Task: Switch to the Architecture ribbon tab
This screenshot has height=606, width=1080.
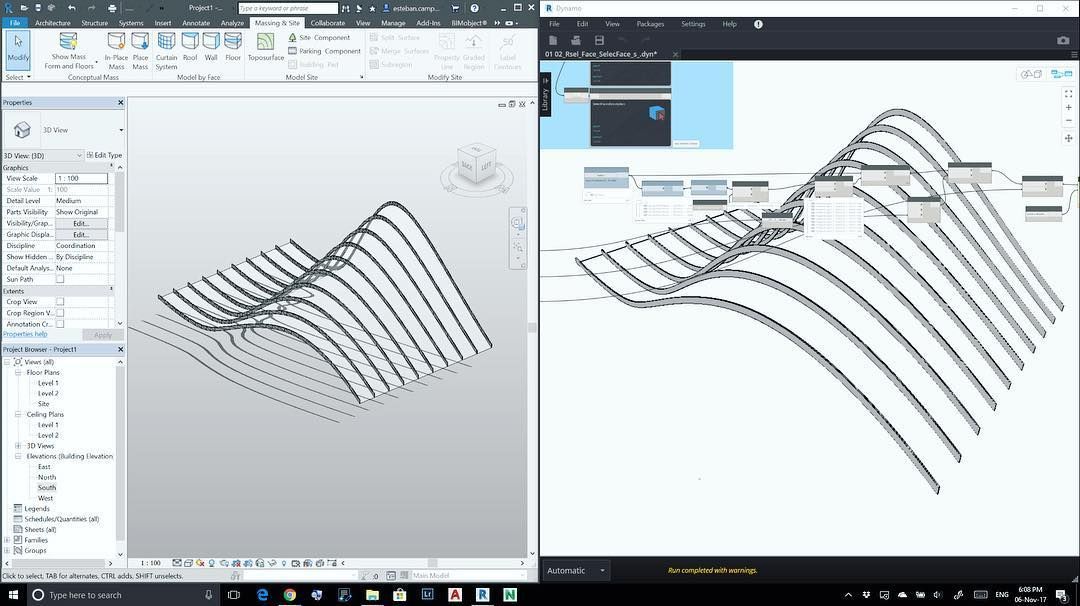Action: pyautogui.click(x=52, y=23)
